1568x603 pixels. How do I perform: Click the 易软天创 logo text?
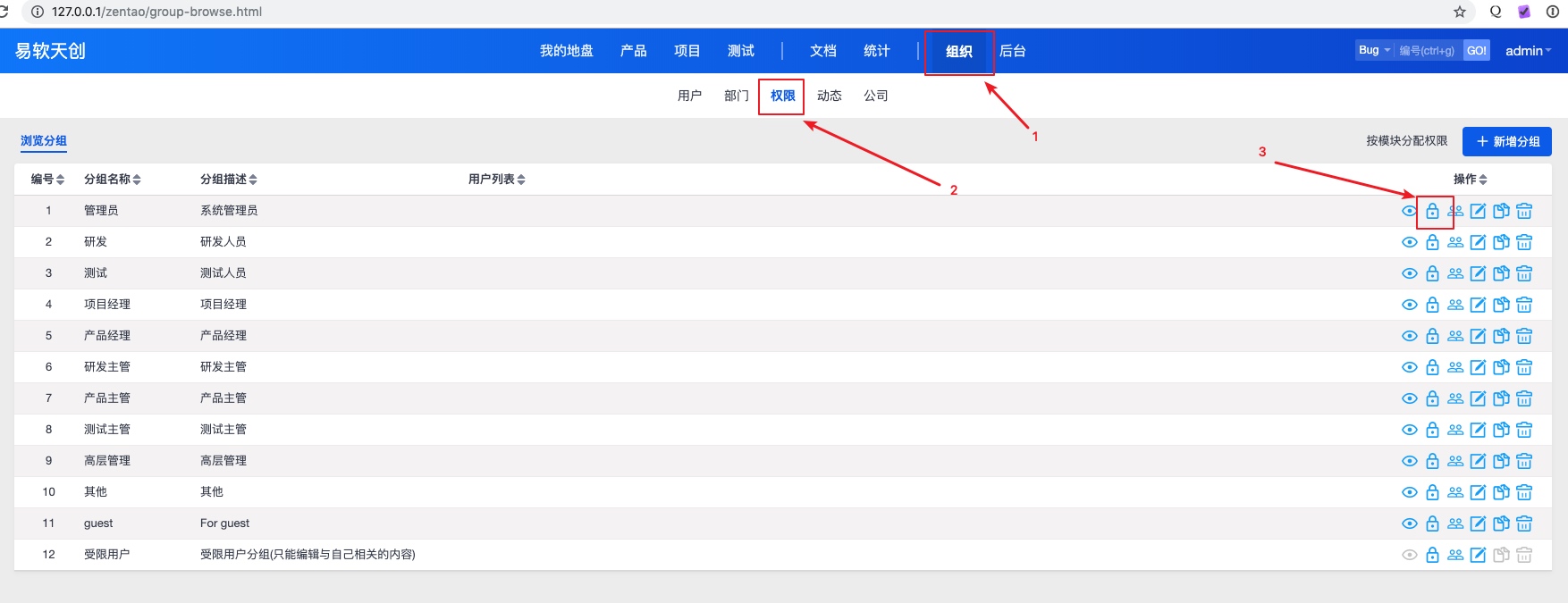coord(50,51)
